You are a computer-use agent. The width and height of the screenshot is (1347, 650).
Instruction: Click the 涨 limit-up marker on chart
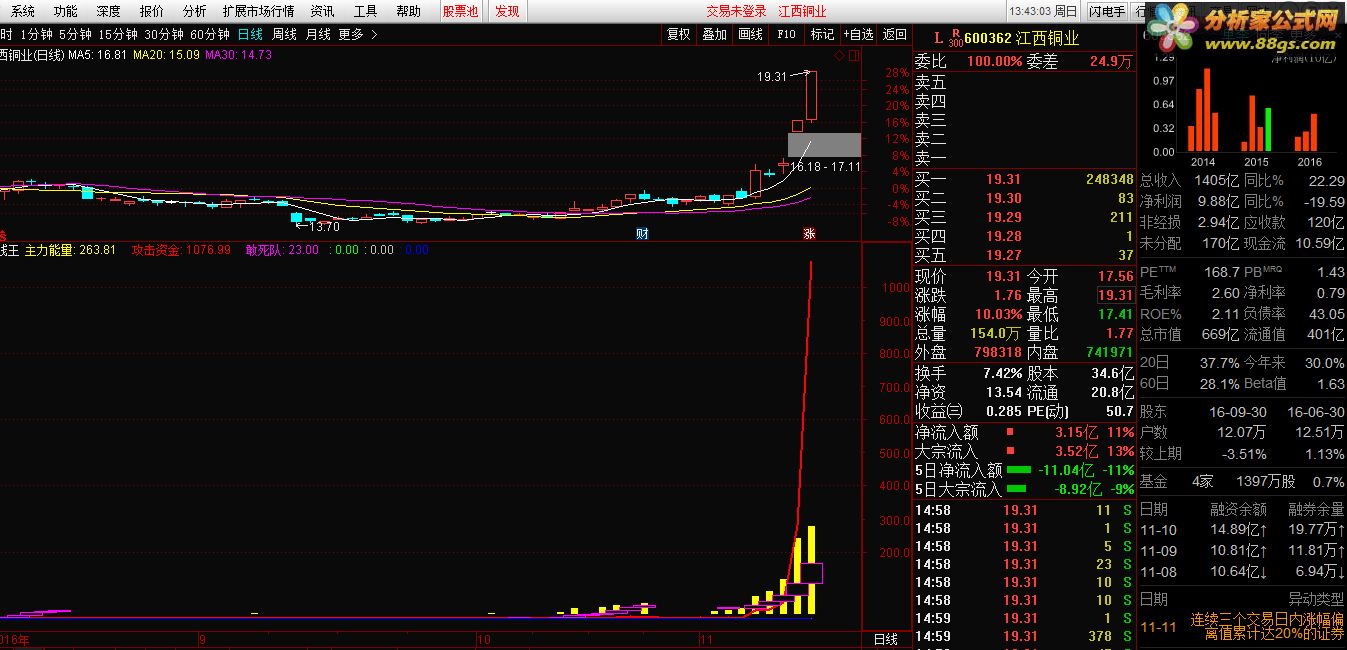(809, 234)
